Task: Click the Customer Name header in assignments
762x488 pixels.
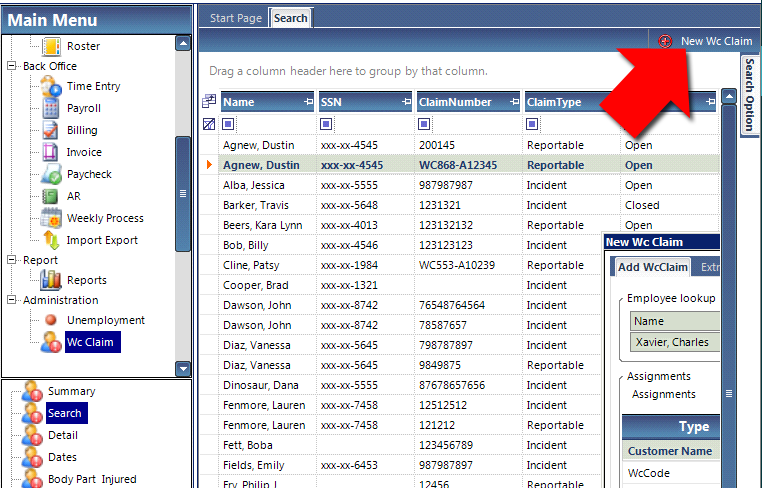Action: [670, 451]
